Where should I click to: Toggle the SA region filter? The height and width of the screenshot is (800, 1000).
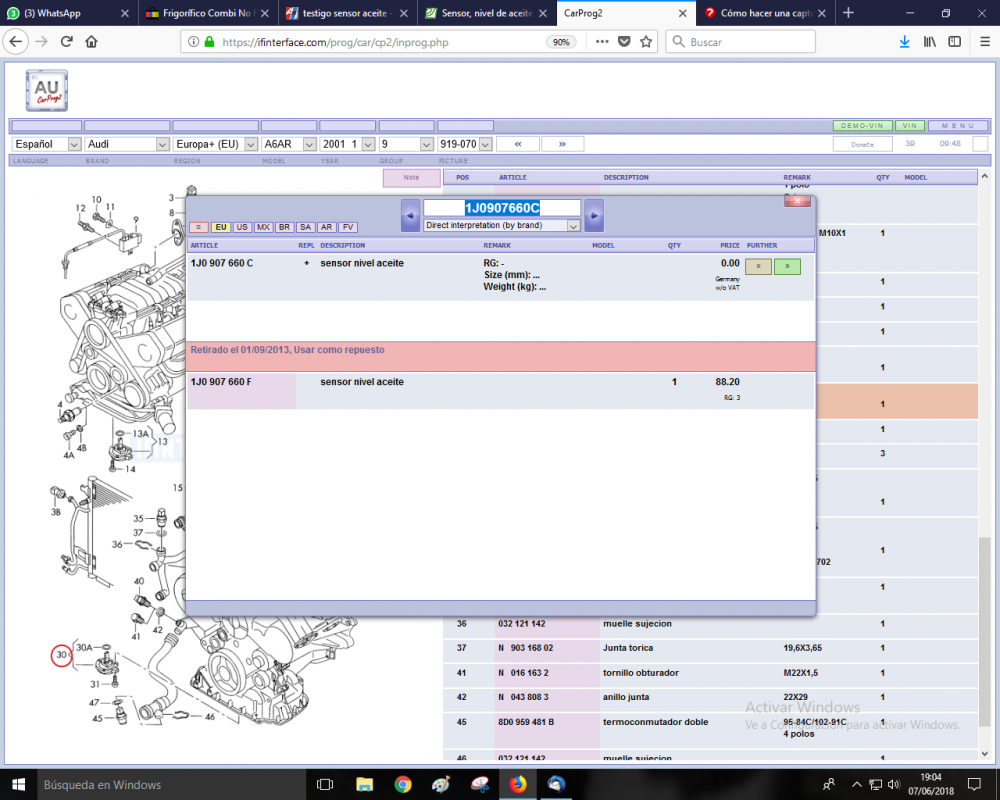click(305, 227)
